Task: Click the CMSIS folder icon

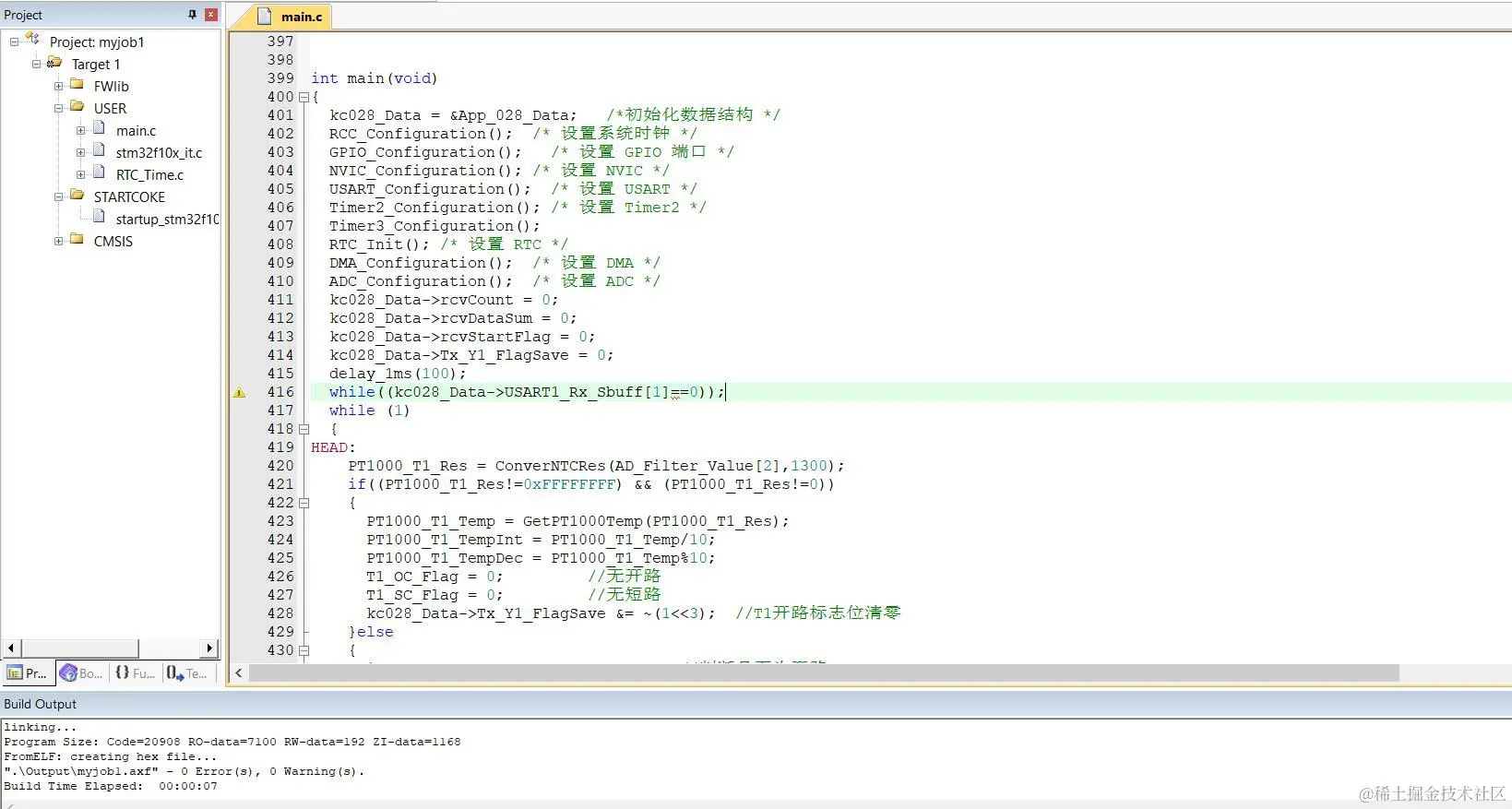Action: point(77,240)
